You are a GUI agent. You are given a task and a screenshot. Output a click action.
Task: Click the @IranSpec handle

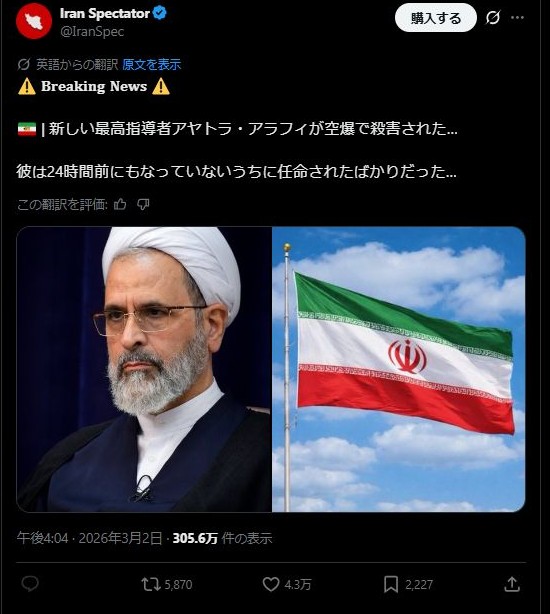(92, 31)
